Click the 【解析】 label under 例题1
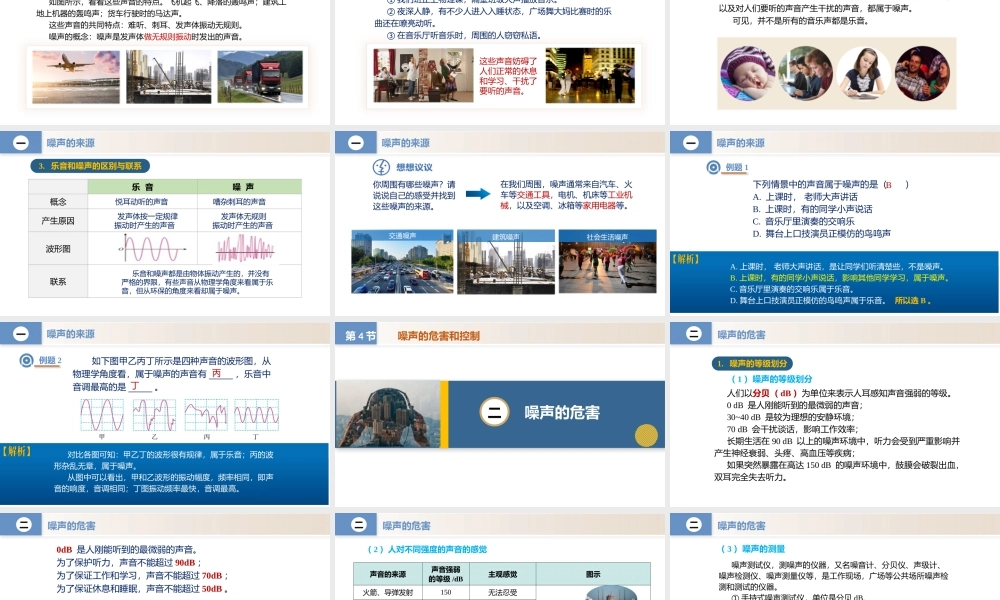 685,259
